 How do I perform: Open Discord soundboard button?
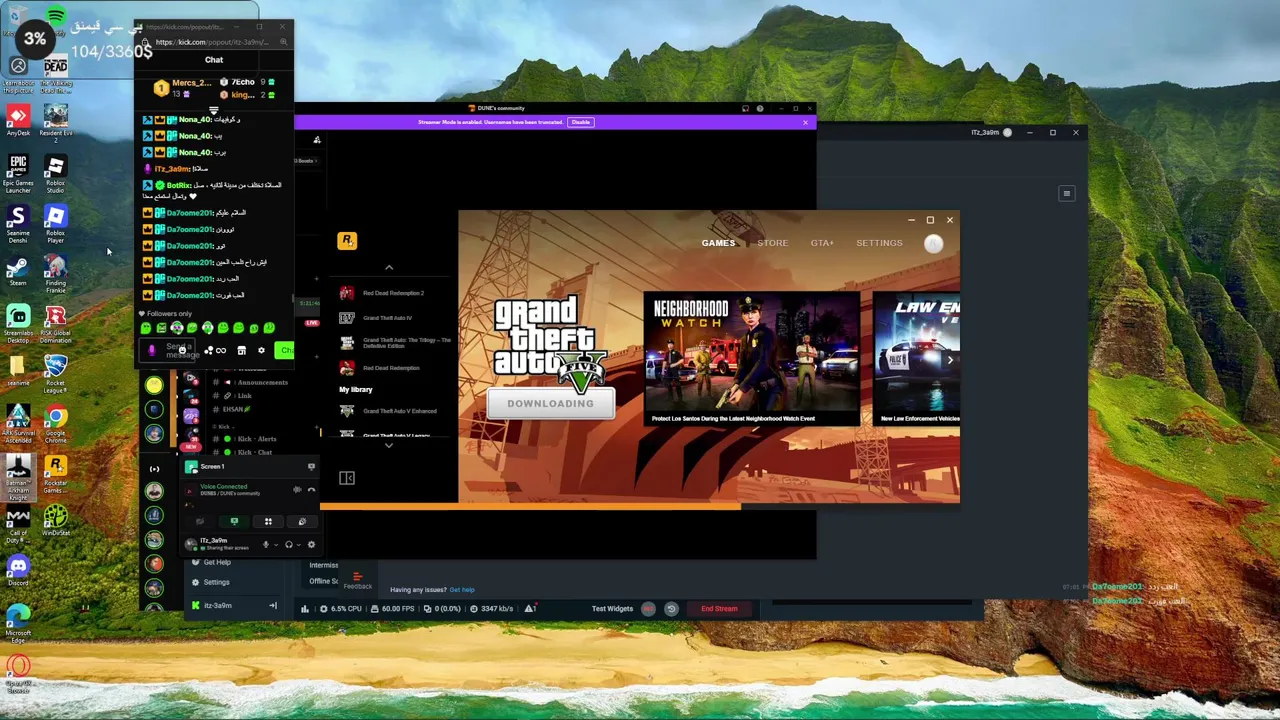click(302, 521)
